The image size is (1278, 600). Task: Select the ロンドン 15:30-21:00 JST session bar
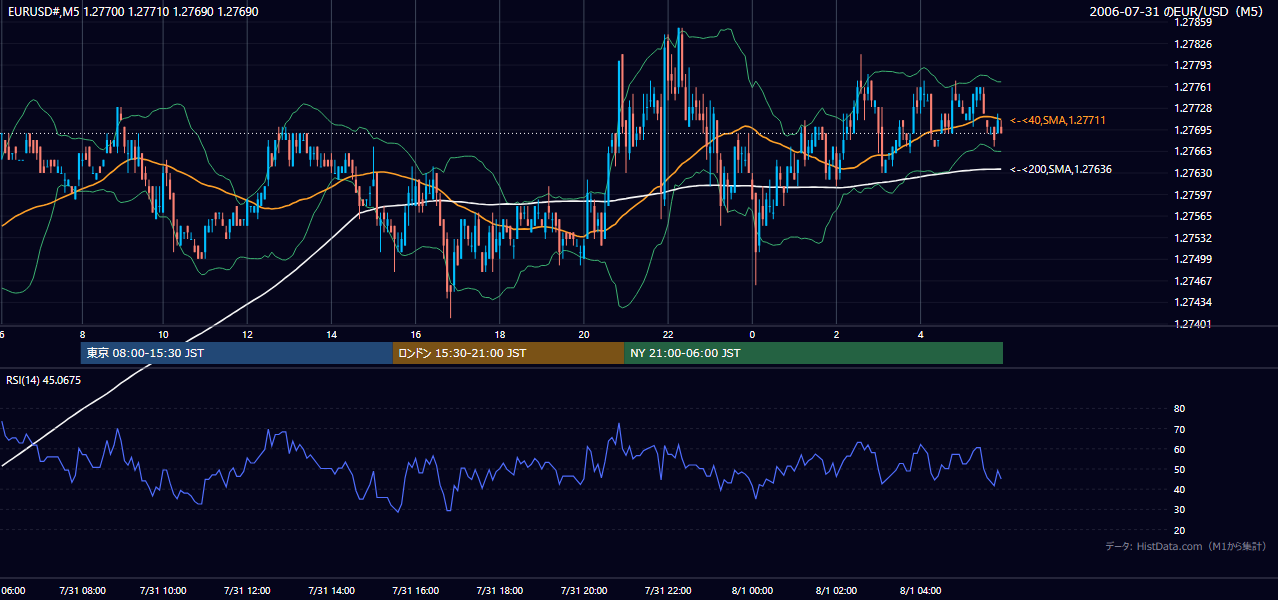coord(508,353)
